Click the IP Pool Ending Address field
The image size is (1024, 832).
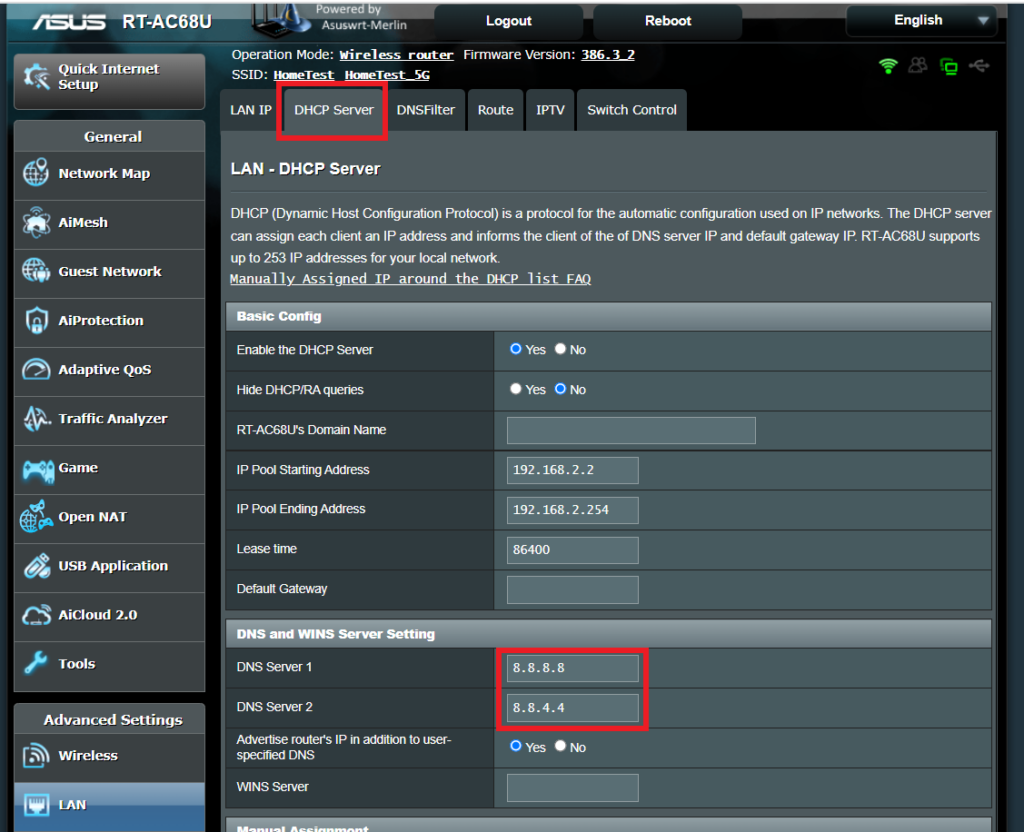(573, 510)
